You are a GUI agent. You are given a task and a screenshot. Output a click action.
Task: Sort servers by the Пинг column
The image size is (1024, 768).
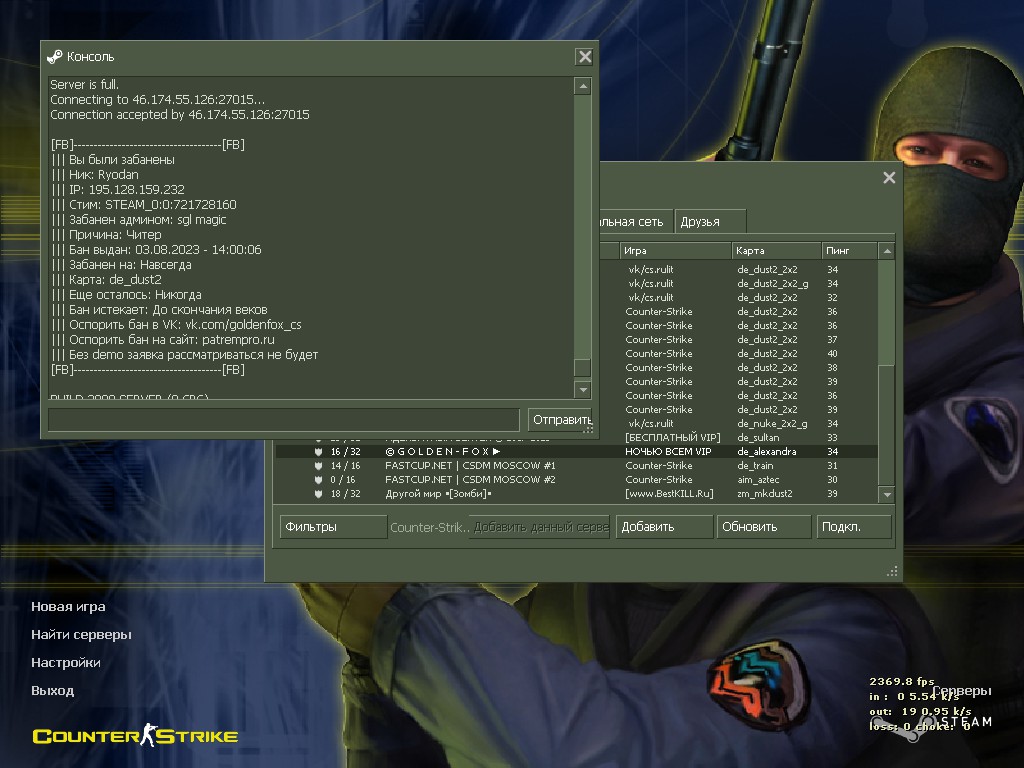(849, 251)
